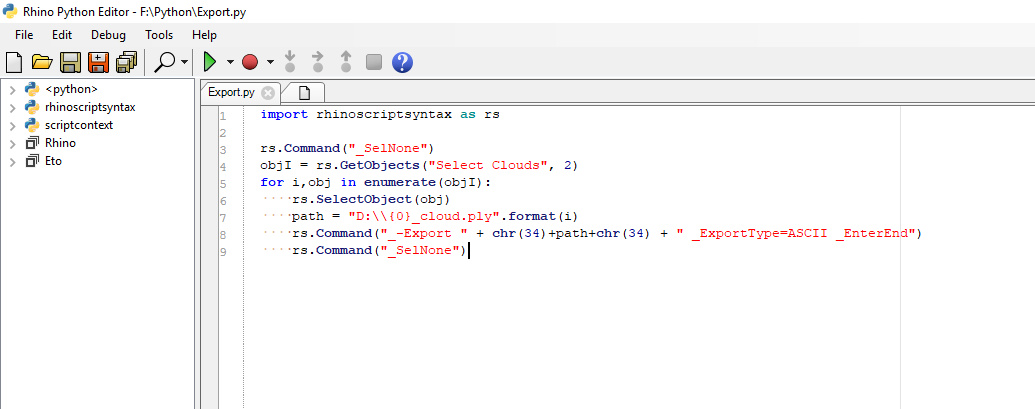Select Eto in the module tree
The image size is (1035, 409).
click(53, 161)
